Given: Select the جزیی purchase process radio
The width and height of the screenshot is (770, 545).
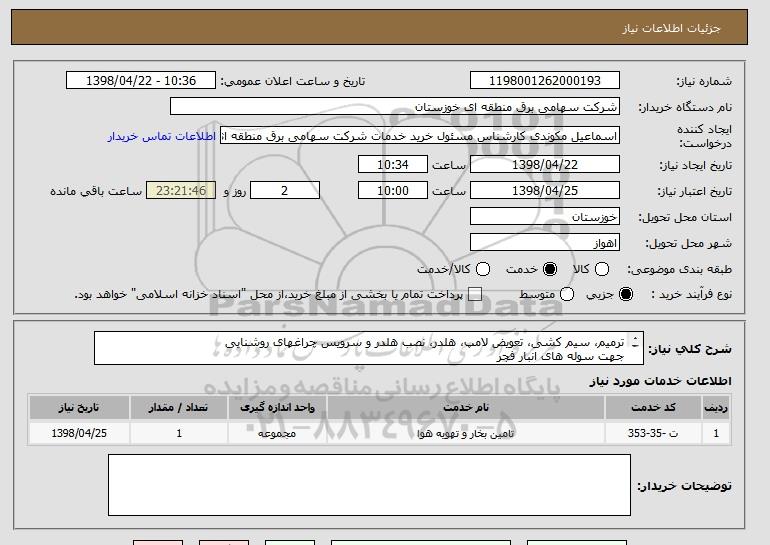Looking at the screenshot, I should [x=626, y=294].
